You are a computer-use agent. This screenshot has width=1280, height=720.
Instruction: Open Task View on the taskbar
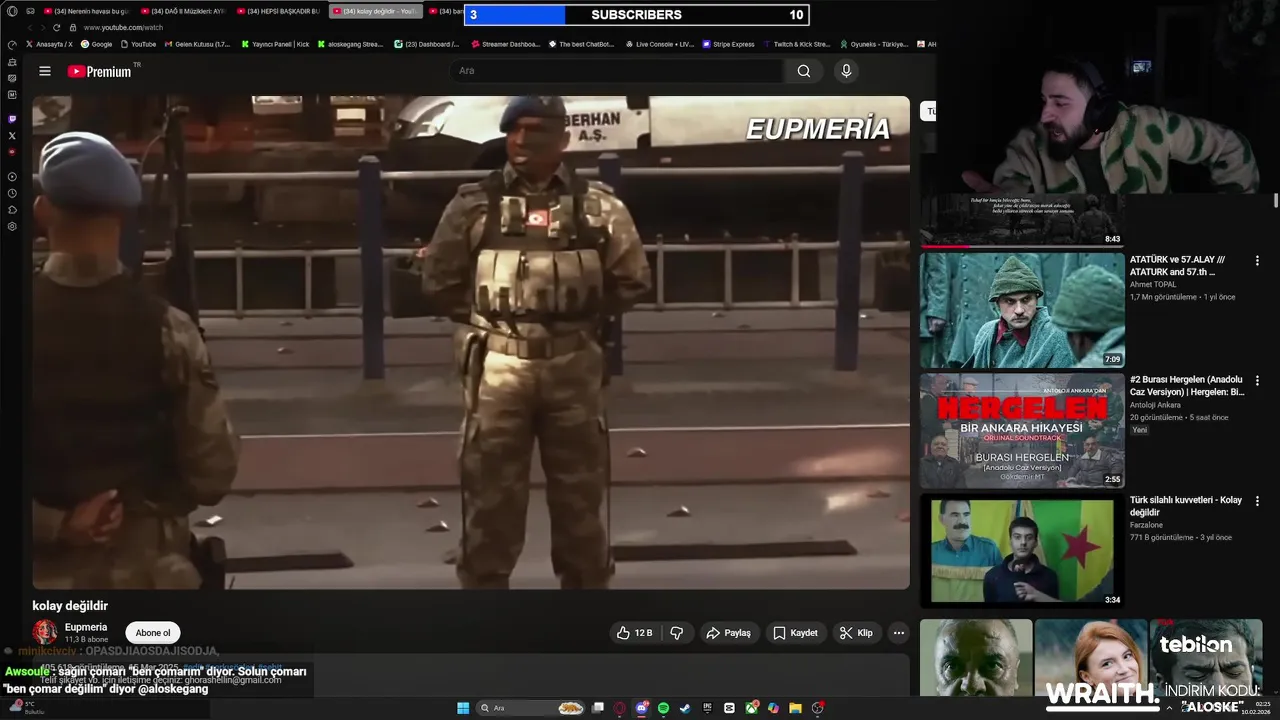click(x=598, y=708)
